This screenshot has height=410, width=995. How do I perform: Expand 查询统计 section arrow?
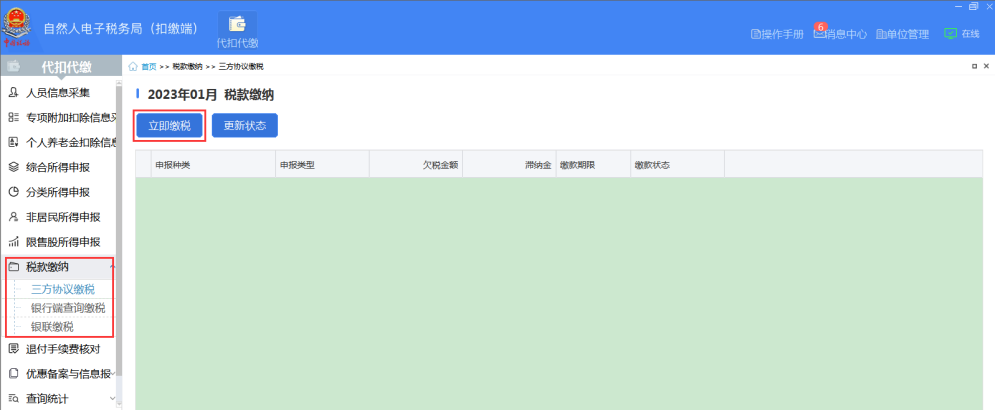click(113, 399)
